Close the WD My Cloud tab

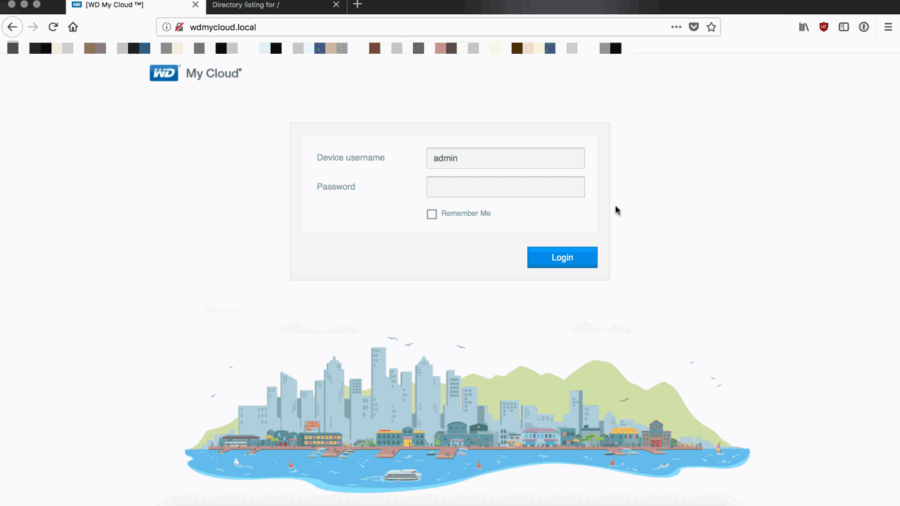click(195, 5)
